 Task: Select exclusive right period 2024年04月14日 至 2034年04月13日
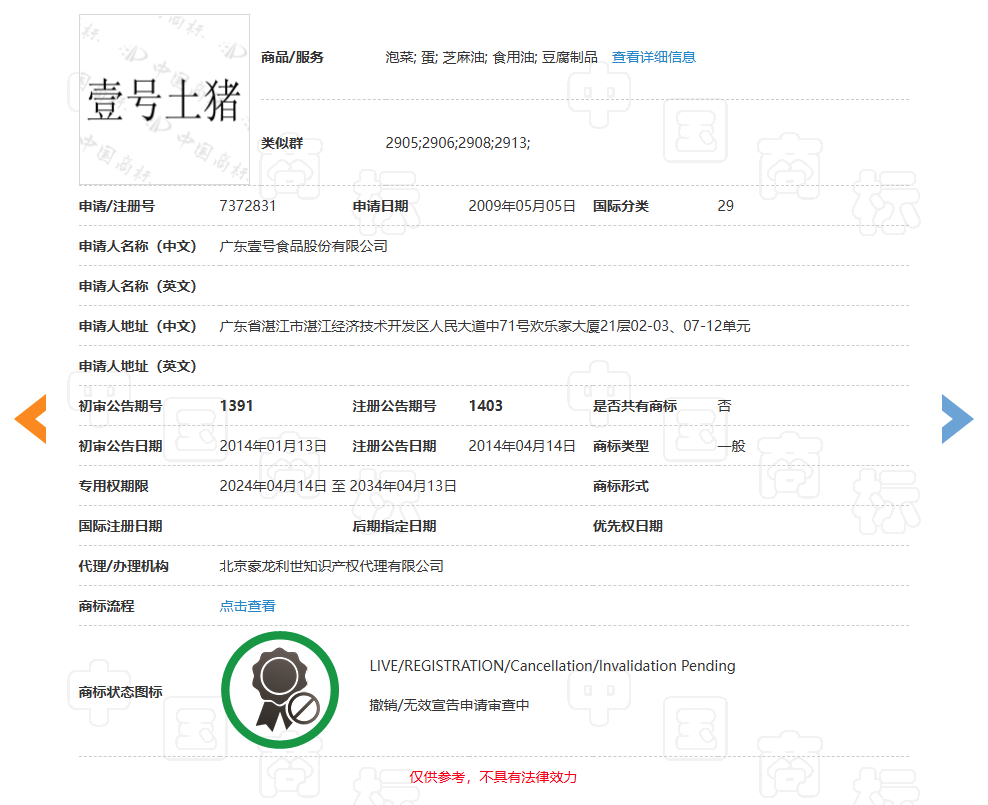click(338, 486)
